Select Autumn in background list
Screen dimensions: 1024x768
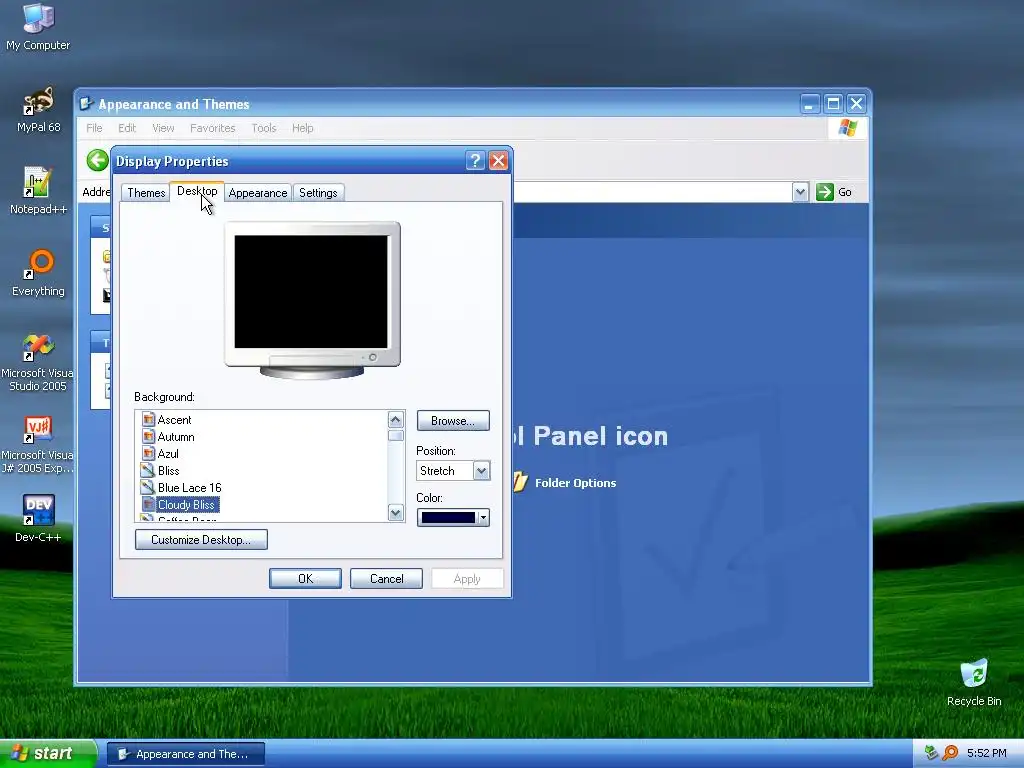pyautogui.click(x=176, y=437)
